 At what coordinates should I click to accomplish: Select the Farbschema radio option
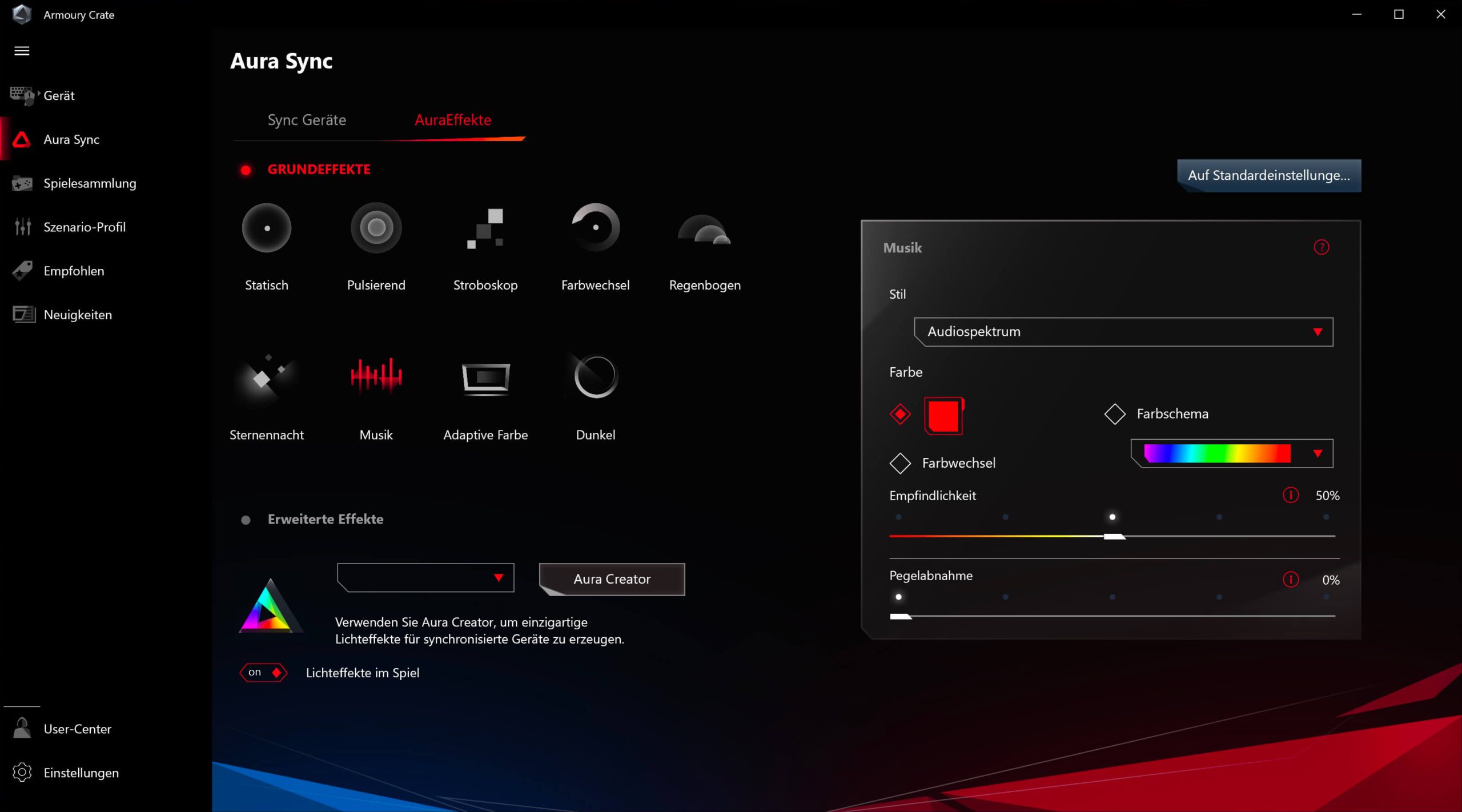coord(1114,414)
